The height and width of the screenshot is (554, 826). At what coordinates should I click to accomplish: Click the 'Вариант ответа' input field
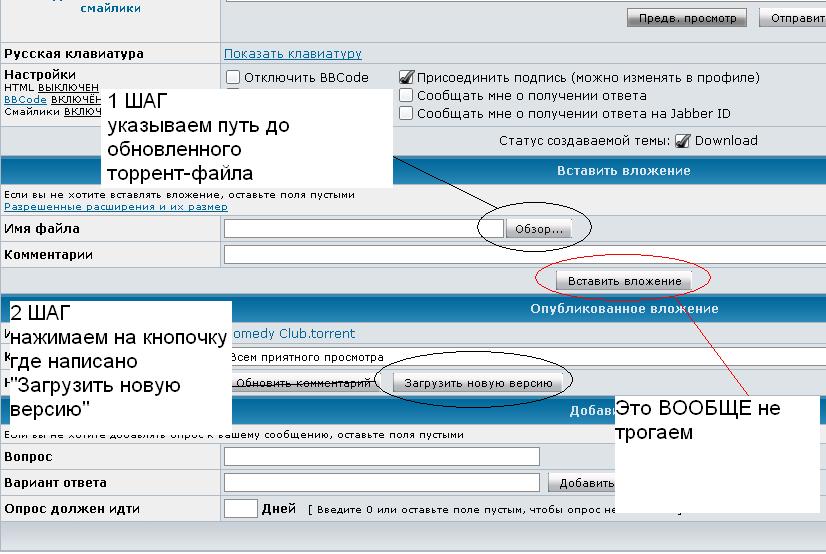[x=384, y=483]
